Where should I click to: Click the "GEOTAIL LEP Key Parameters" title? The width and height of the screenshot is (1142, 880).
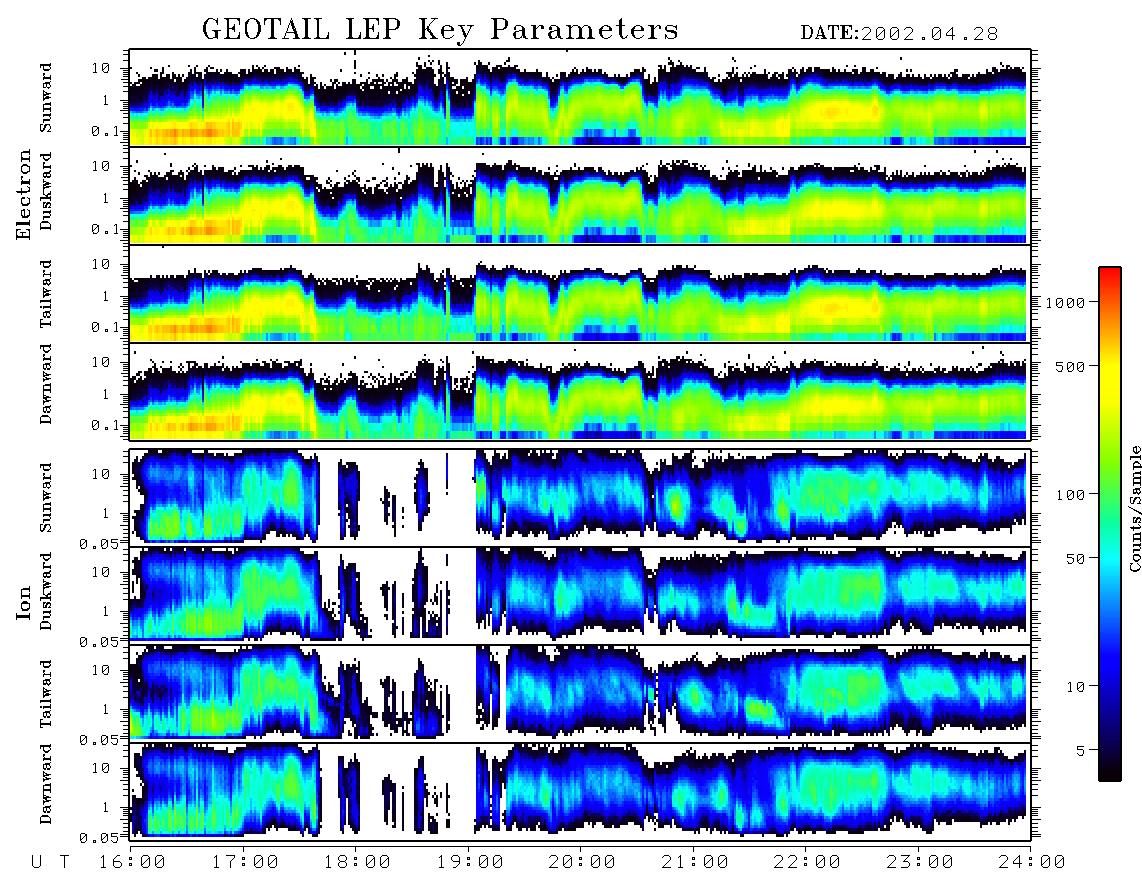pos(440,30)
